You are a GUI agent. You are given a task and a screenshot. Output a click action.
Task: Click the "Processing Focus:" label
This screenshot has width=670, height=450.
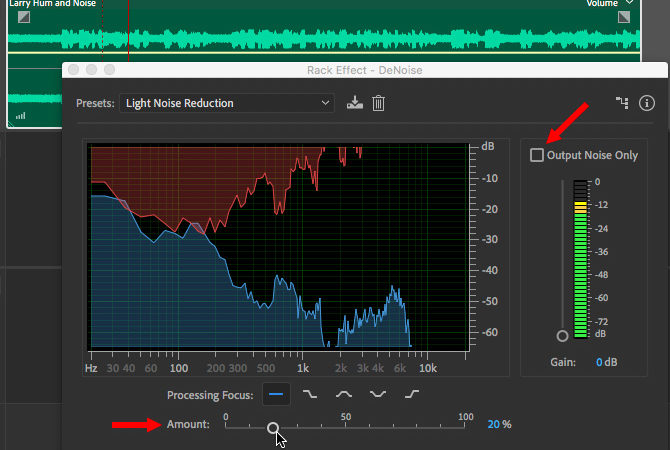(210, 395)
